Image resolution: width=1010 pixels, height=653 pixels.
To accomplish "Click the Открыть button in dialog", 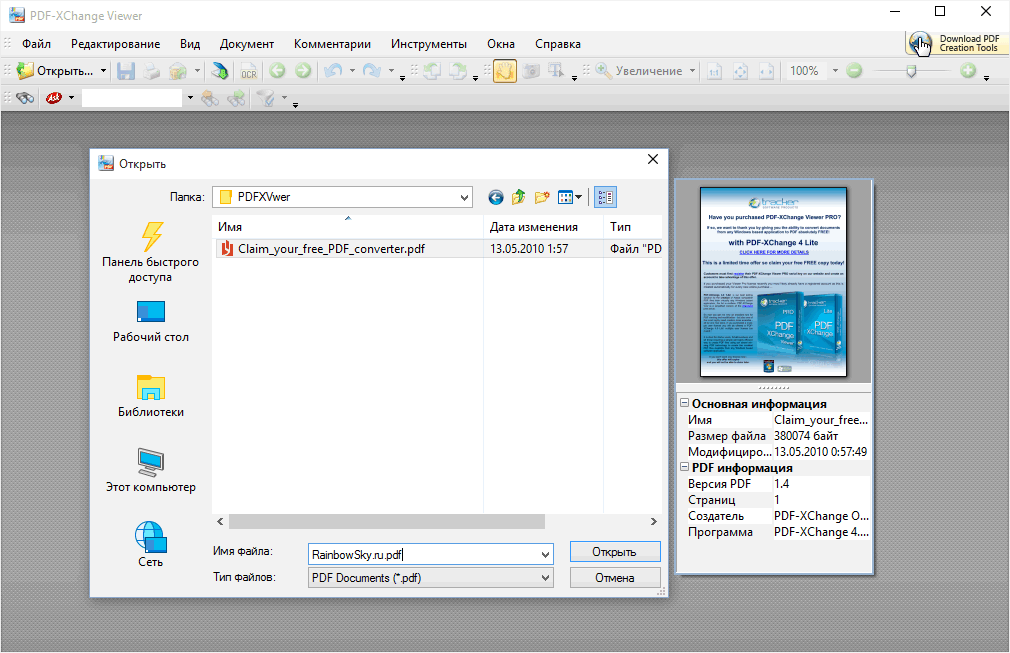I will point(615,552).
